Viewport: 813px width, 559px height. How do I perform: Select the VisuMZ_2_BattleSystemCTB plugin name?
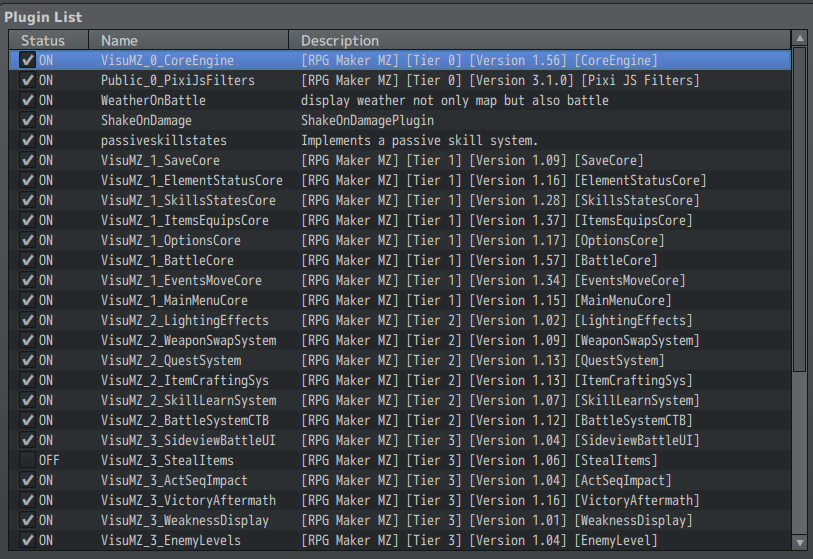click(x=185, y=421)
